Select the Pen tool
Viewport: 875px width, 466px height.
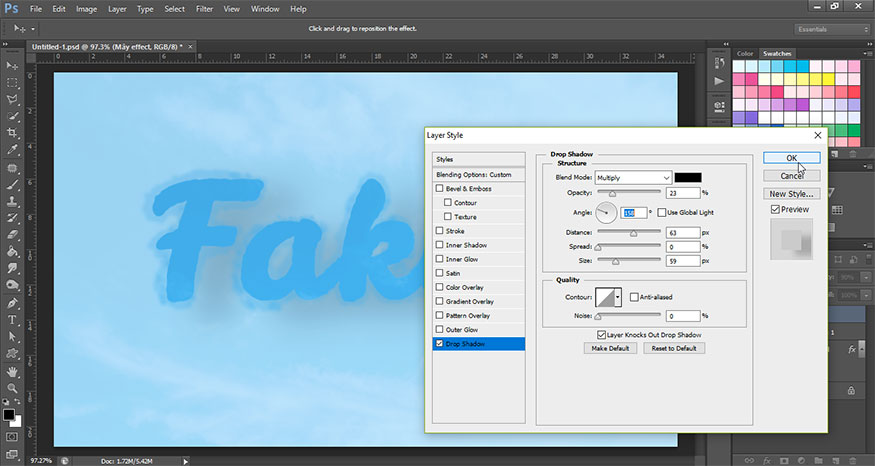point(12,303)
